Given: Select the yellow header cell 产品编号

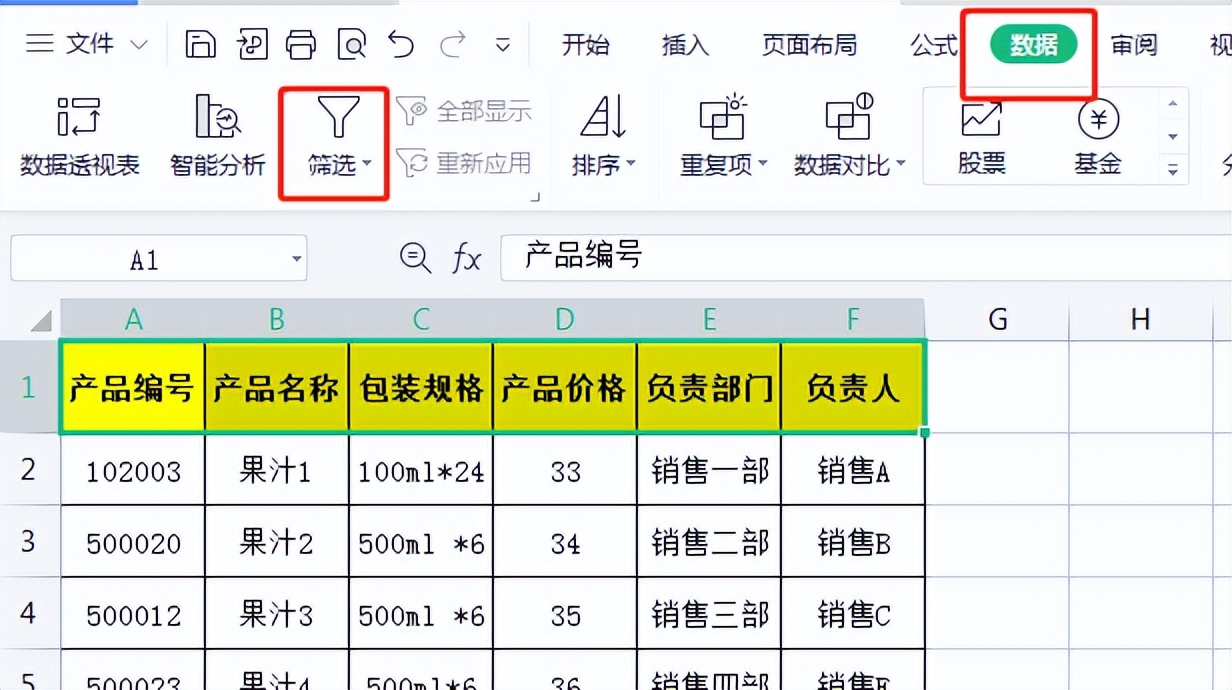Looking at the screenshot, I should coord(133,386).
